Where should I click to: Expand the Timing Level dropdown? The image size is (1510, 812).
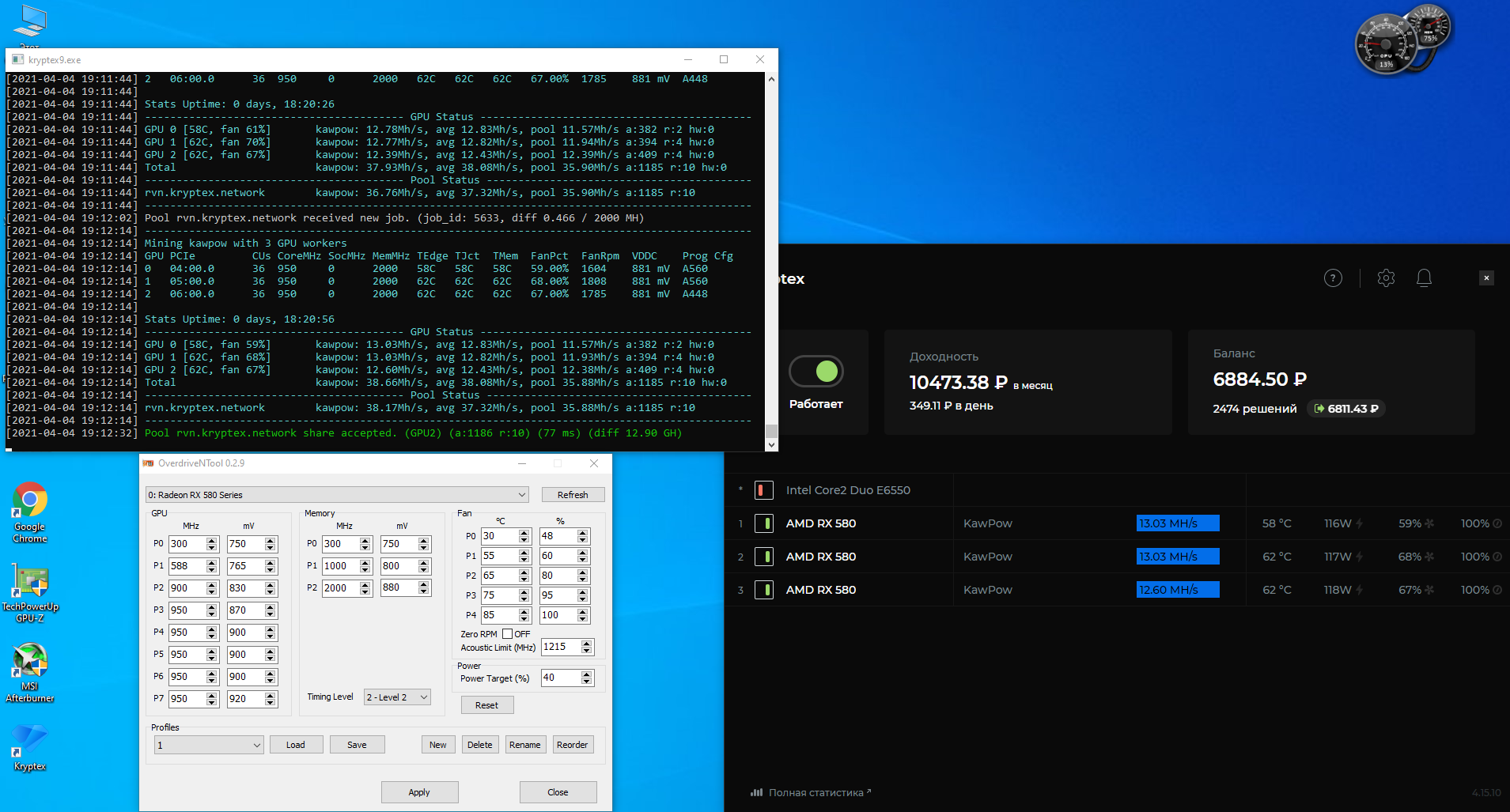(x=397, y=697)
